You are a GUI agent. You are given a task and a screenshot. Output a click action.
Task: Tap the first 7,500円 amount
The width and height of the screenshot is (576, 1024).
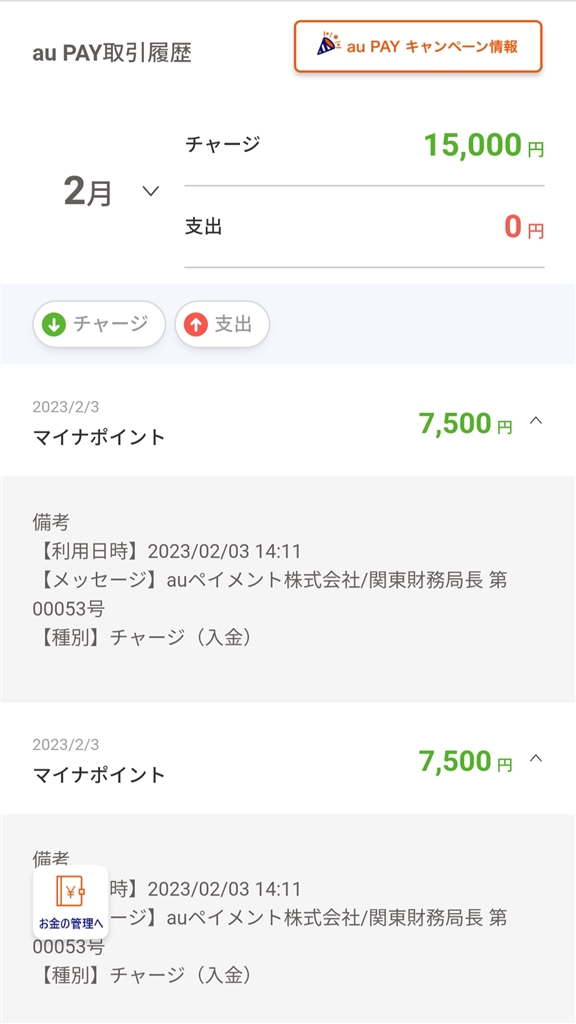point(466,424)
